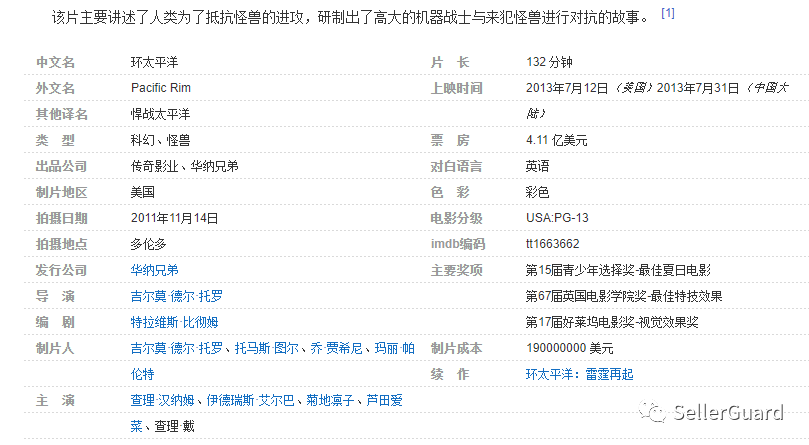Open director link 吉尔莫·德尔·托罗
Viewport: 809px width, 445px height.
(x=176, y=296)
